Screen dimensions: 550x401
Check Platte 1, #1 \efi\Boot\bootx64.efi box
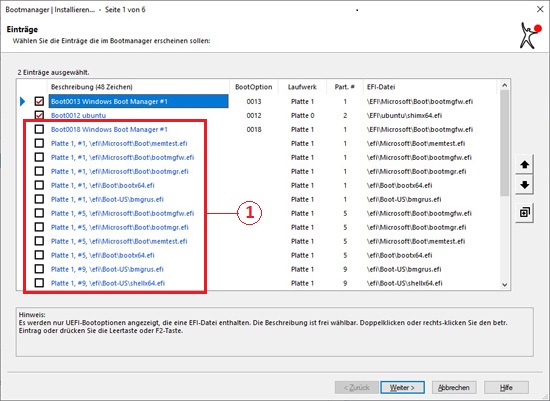click(39, 185)
